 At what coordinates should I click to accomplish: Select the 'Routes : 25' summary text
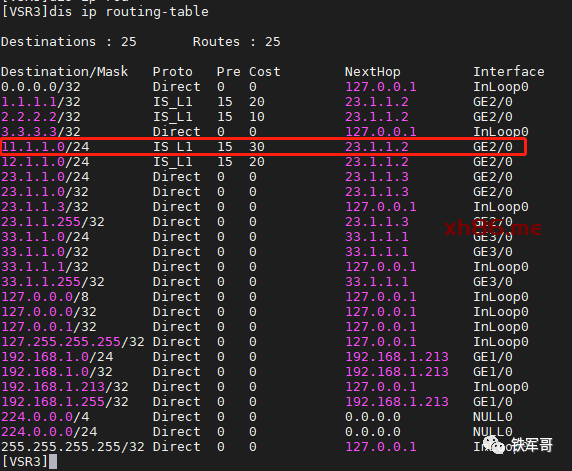tap(236, 42)
